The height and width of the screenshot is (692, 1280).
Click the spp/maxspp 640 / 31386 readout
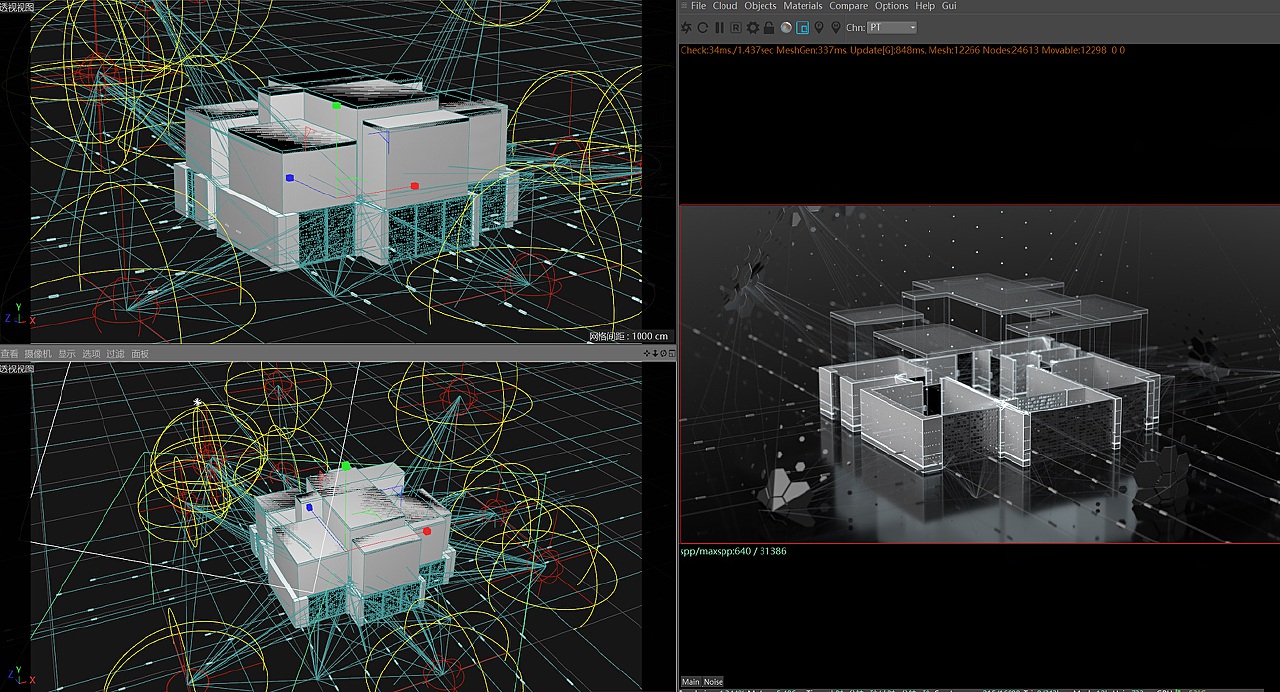tap(733, 551)
